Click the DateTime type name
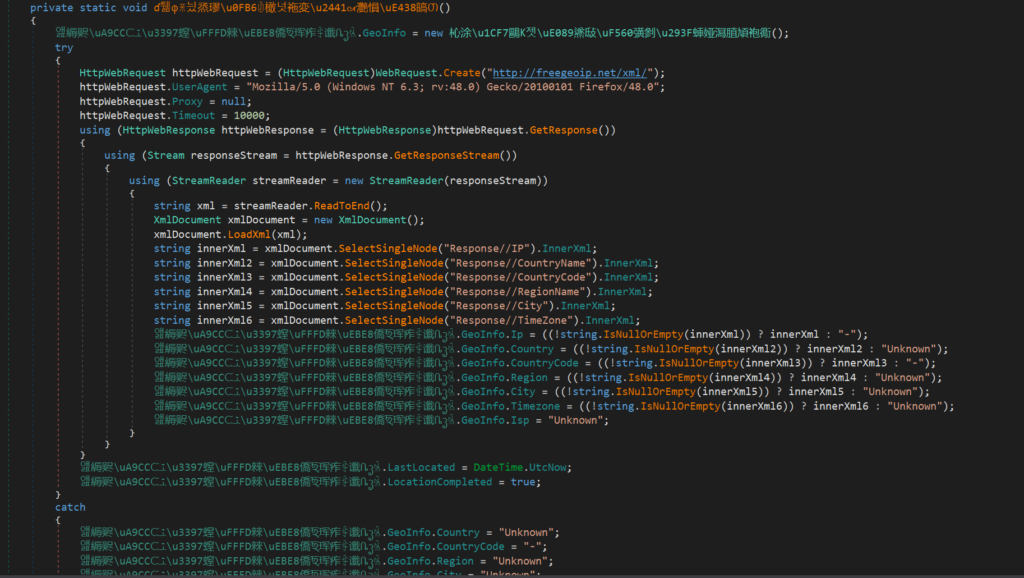Viewport: 1024px width, 578px height. point(498,468)
